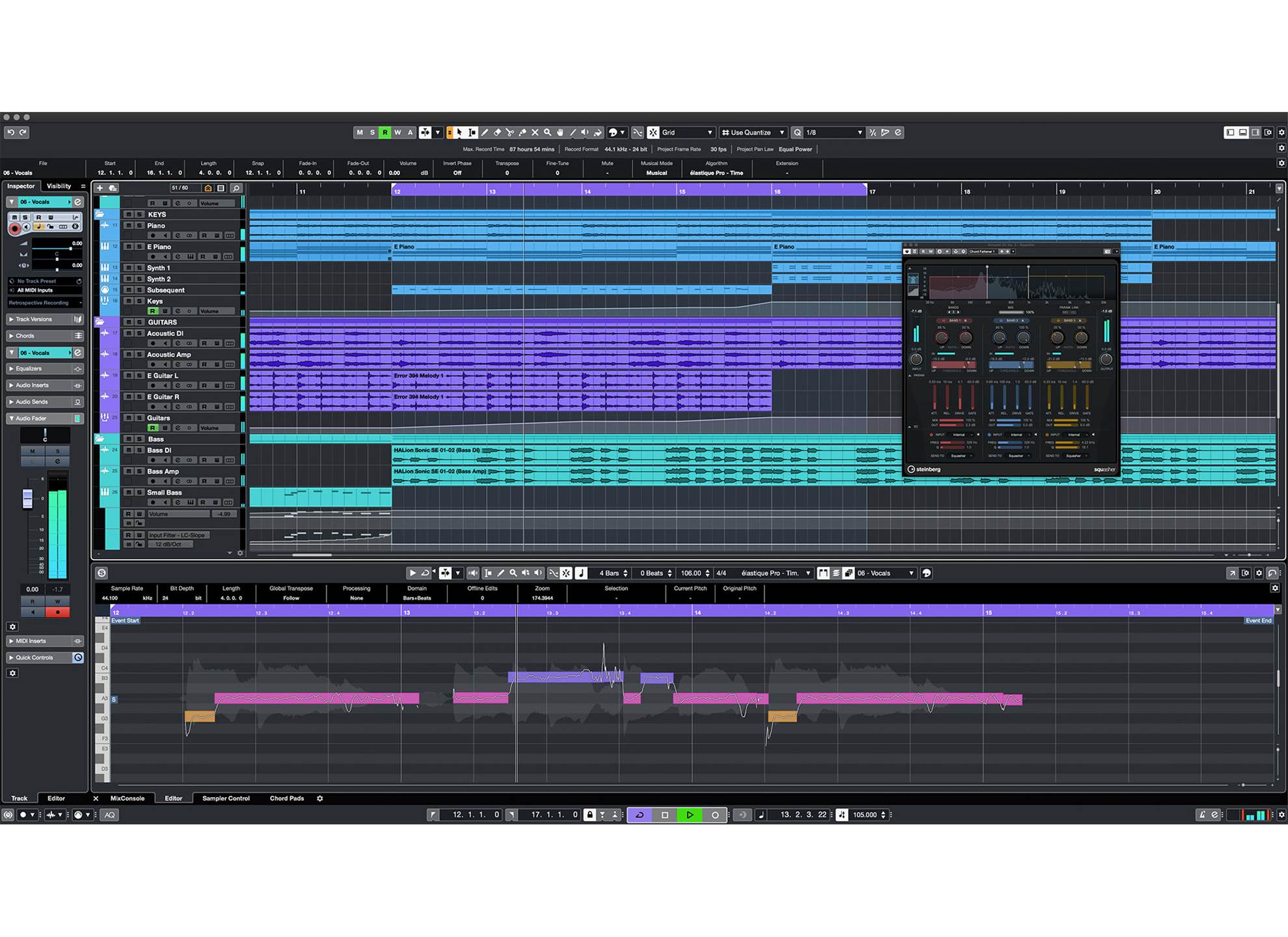Solo the E Piano track

pyautogui.click(x=139, y=247)
